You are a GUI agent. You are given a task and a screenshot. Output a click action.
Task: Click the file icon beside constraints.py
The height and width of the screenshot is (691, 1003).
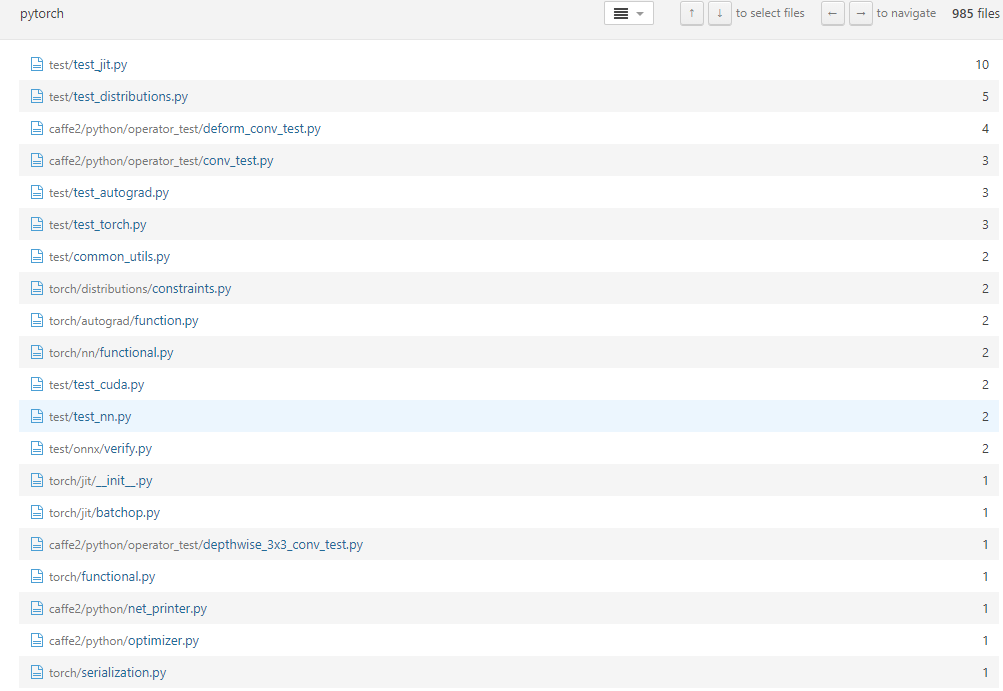[37, 288]
